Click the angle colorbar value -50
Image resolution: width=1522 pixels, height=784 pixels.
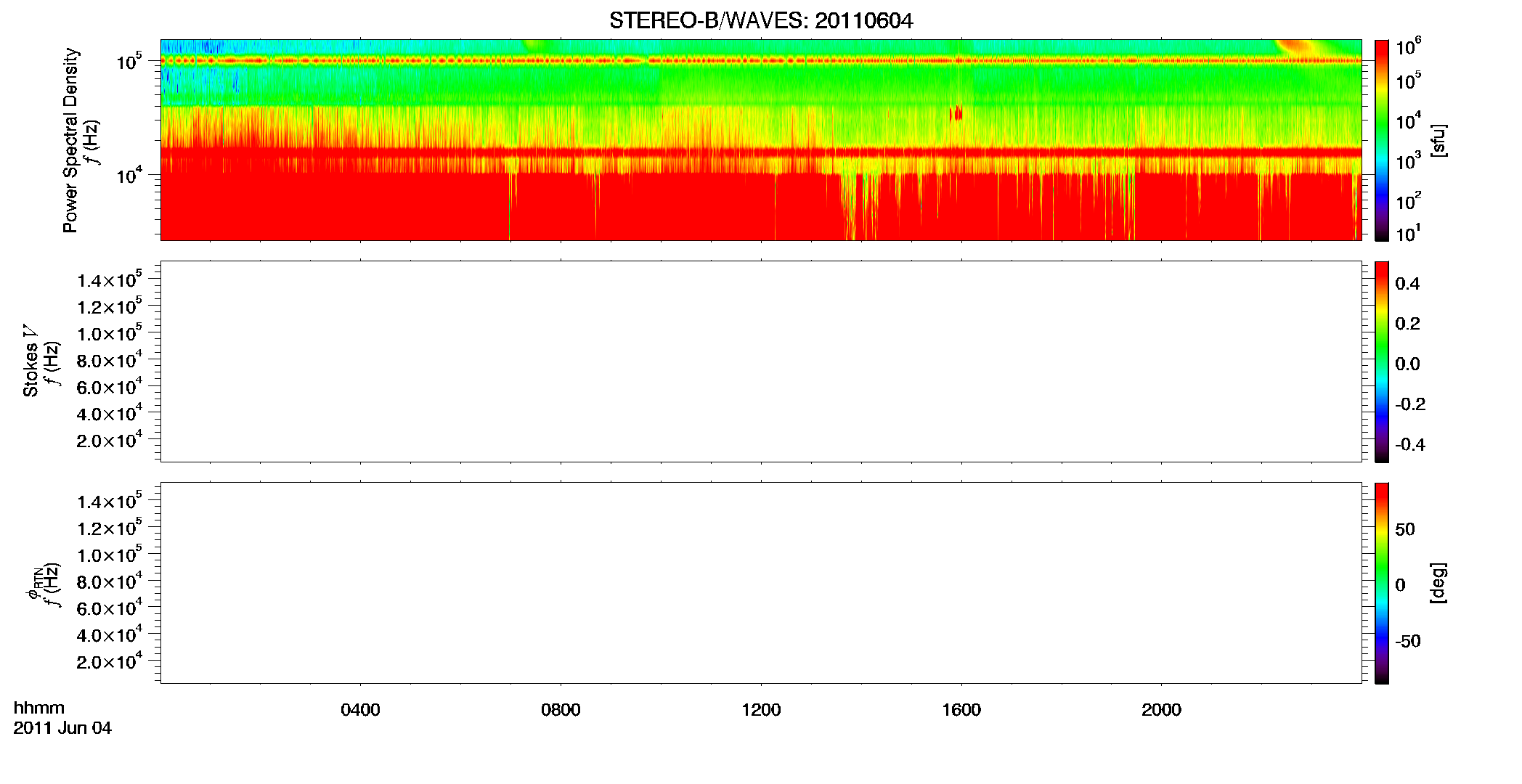pyautogui.click(x=1408, y=642)
